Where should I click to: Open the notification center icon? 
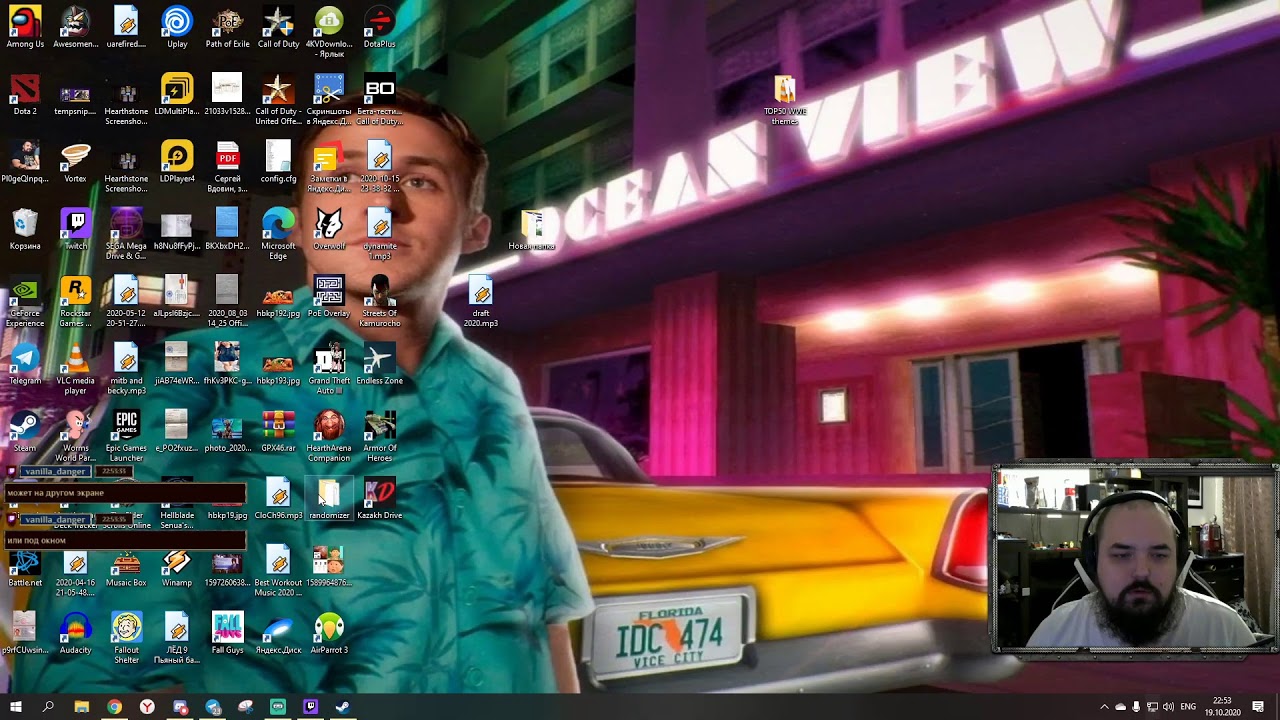pyautogui.click(x=1258, y=707)
